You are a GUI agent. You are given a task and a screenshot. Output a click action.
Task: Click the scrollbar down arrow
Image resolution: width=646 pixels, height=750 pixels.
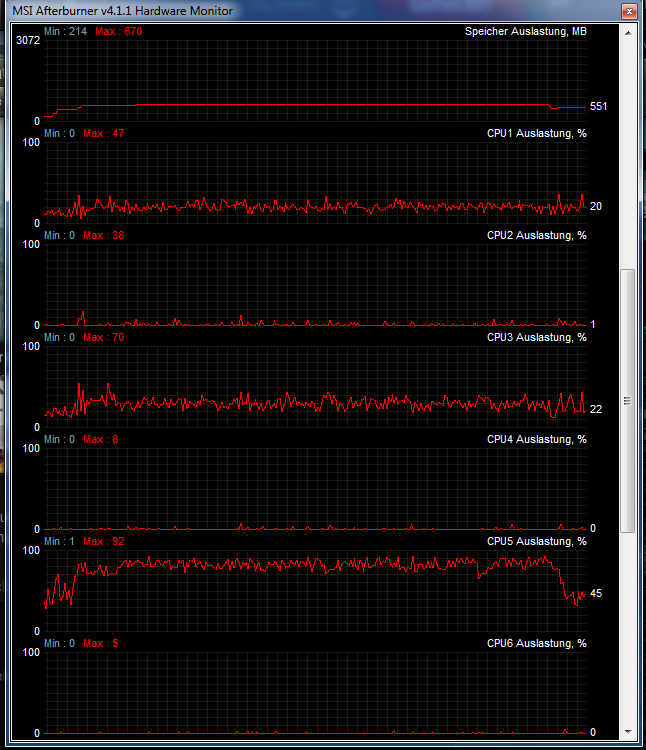(628, 732)
